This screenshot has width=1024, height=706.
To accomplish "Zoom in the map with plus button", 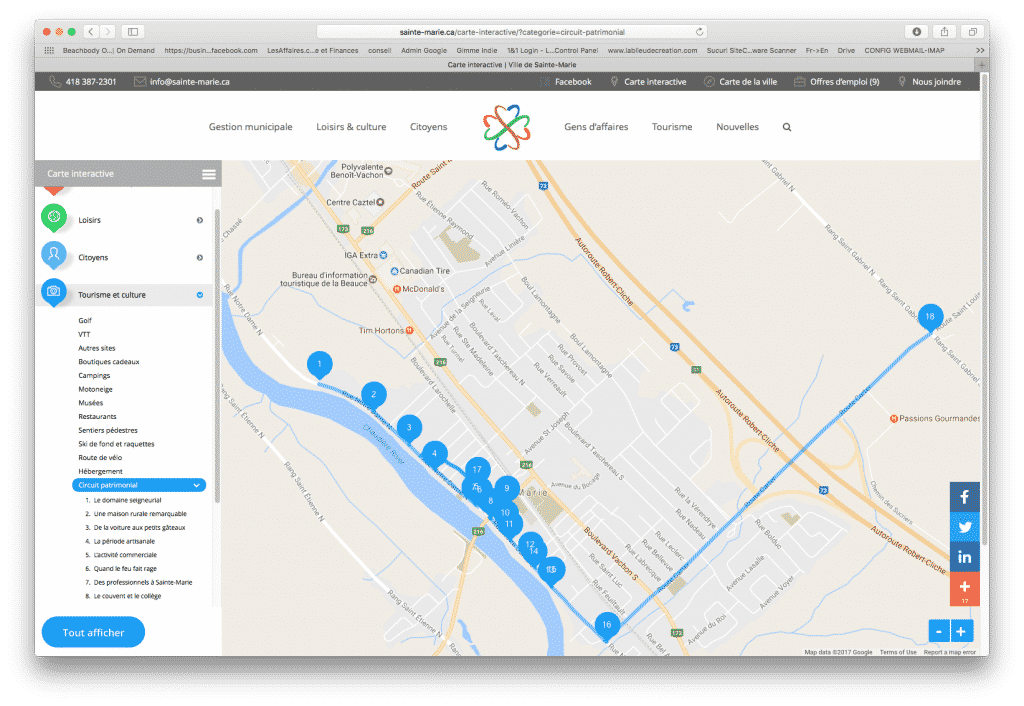I will click(x=961, y=631).
